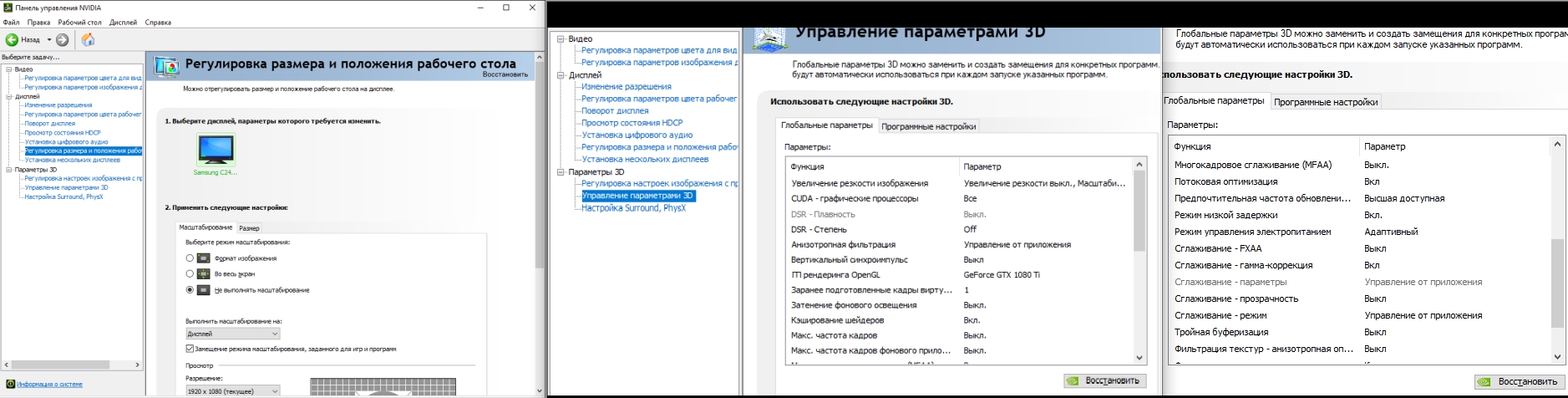Viewport: 1568px width, 398px height.
Task: Open the 1920 x 1080 resolution dropdown
Action: point(232,391)
